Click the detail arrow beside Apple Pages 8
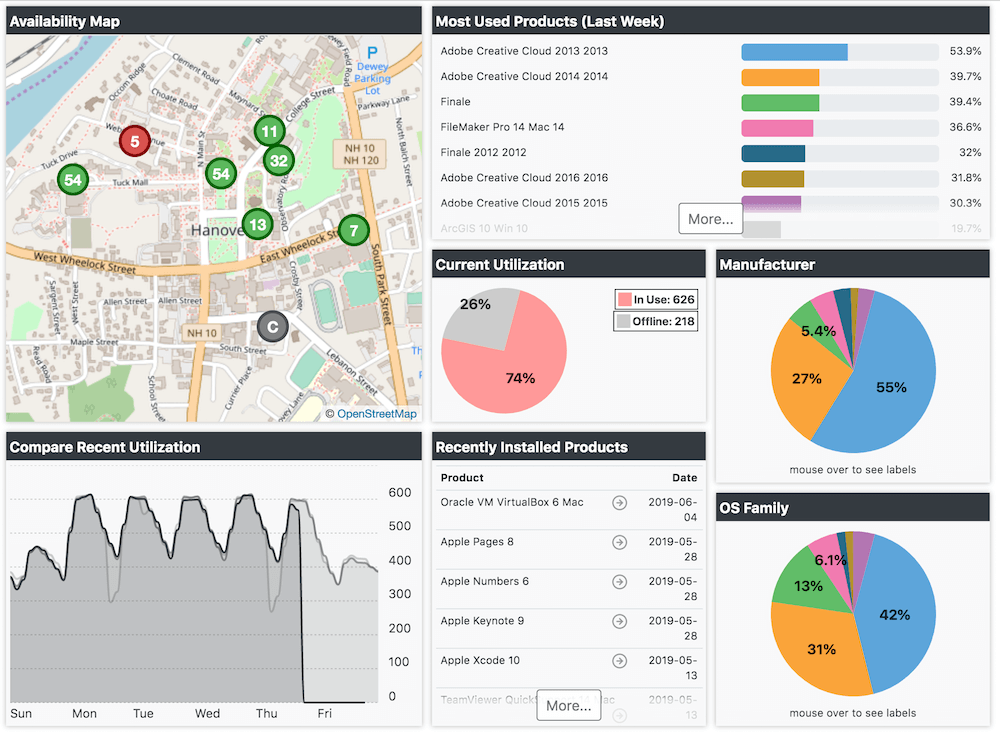The width and height of the screenshot is (1000, 735). click(619, 543)
